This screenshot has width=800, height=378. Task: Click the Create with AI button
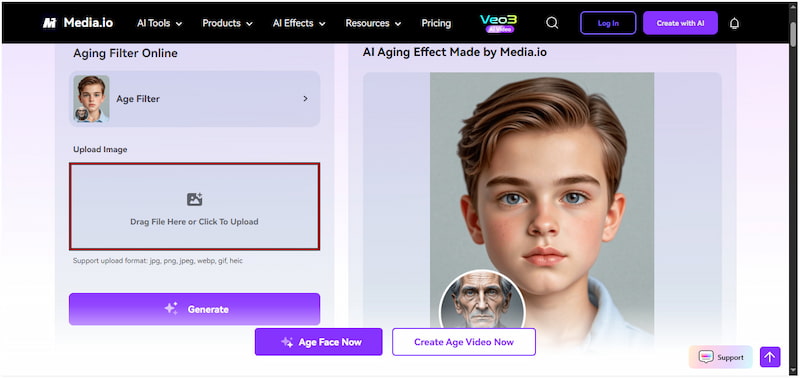[680, 23]
